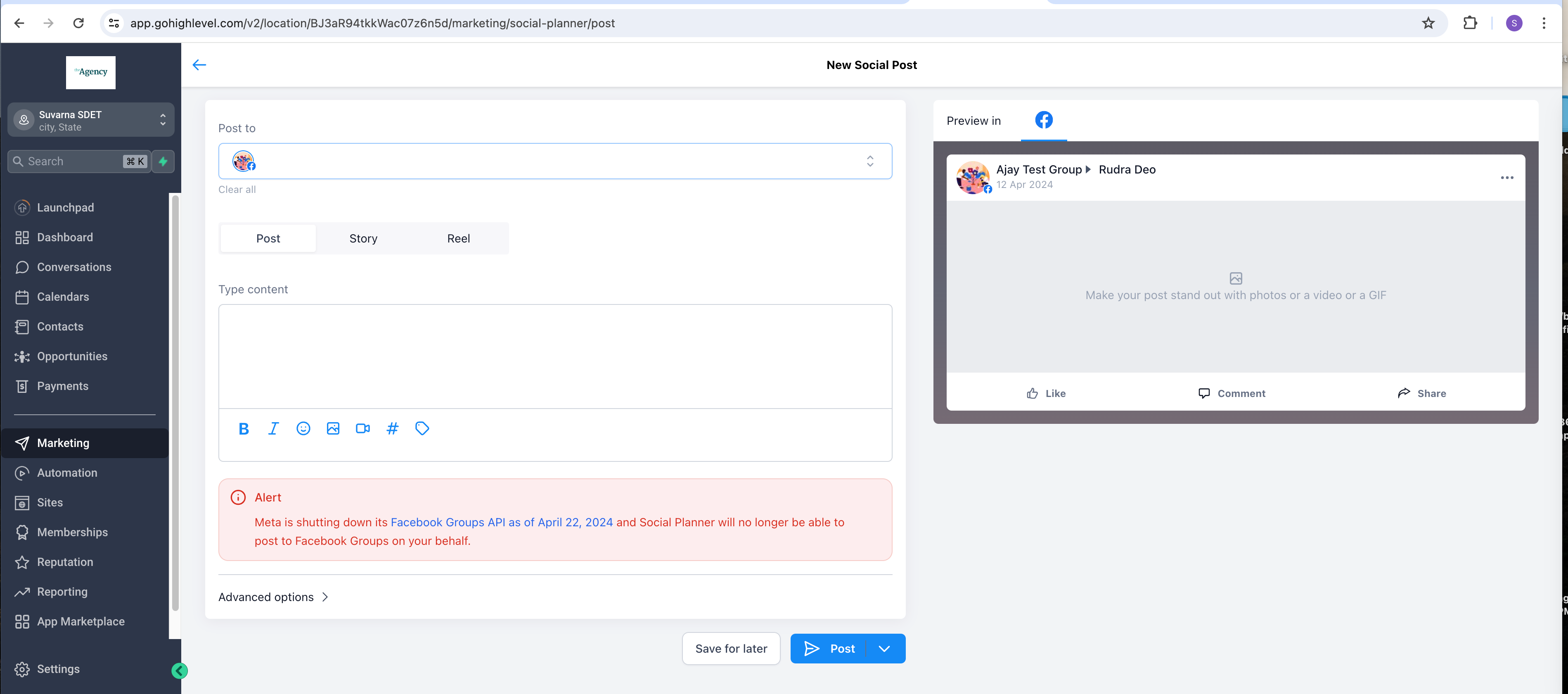Click the tag icon in editor toolbar
1568x694 pixels.
(422, 429)
